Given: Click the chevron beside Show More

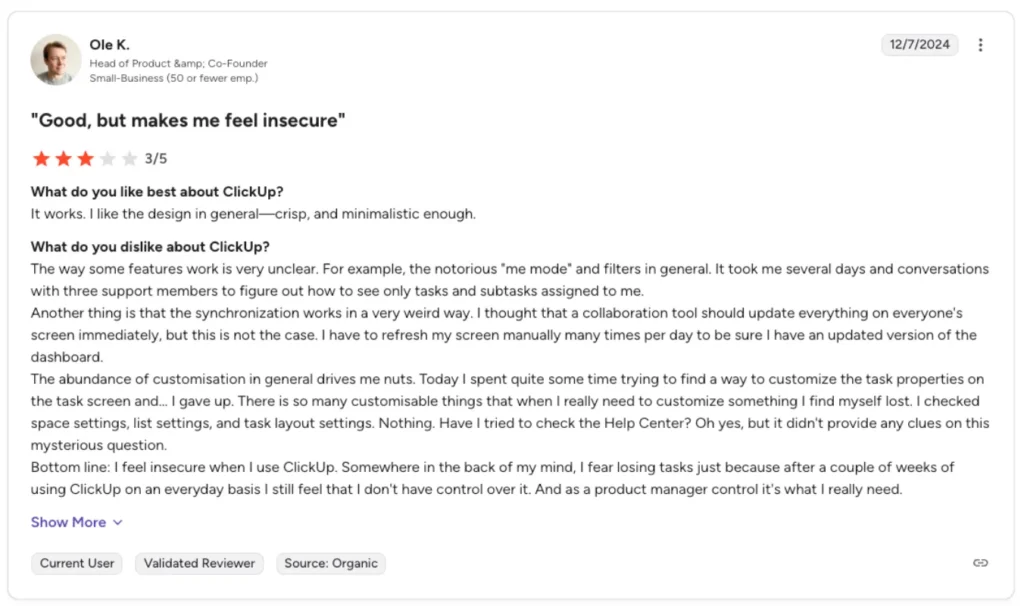Looking at the screenshot, I should pos(118,522).
